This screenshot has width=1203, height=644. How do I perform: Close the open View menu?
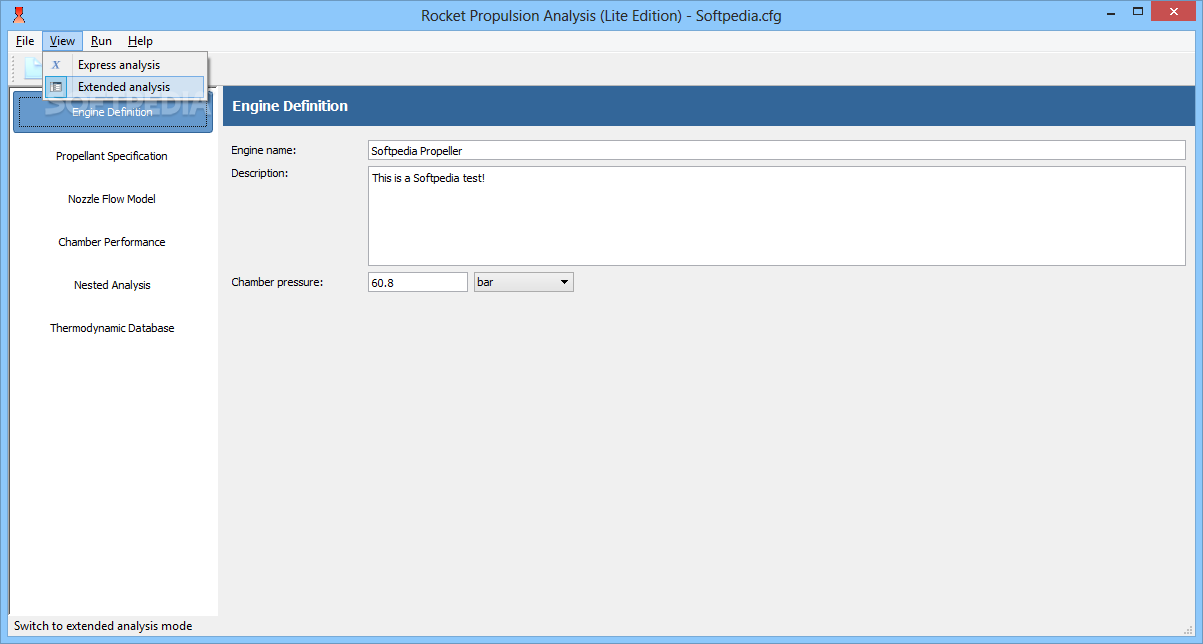pos(62,41)
